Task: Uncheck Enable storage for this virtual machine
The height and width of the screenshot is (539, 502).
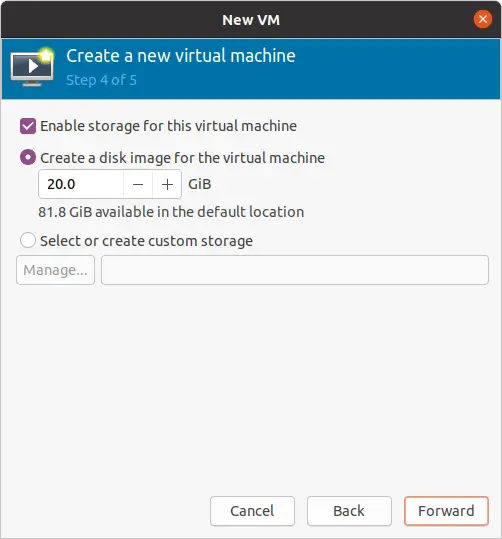Action: 28,126
